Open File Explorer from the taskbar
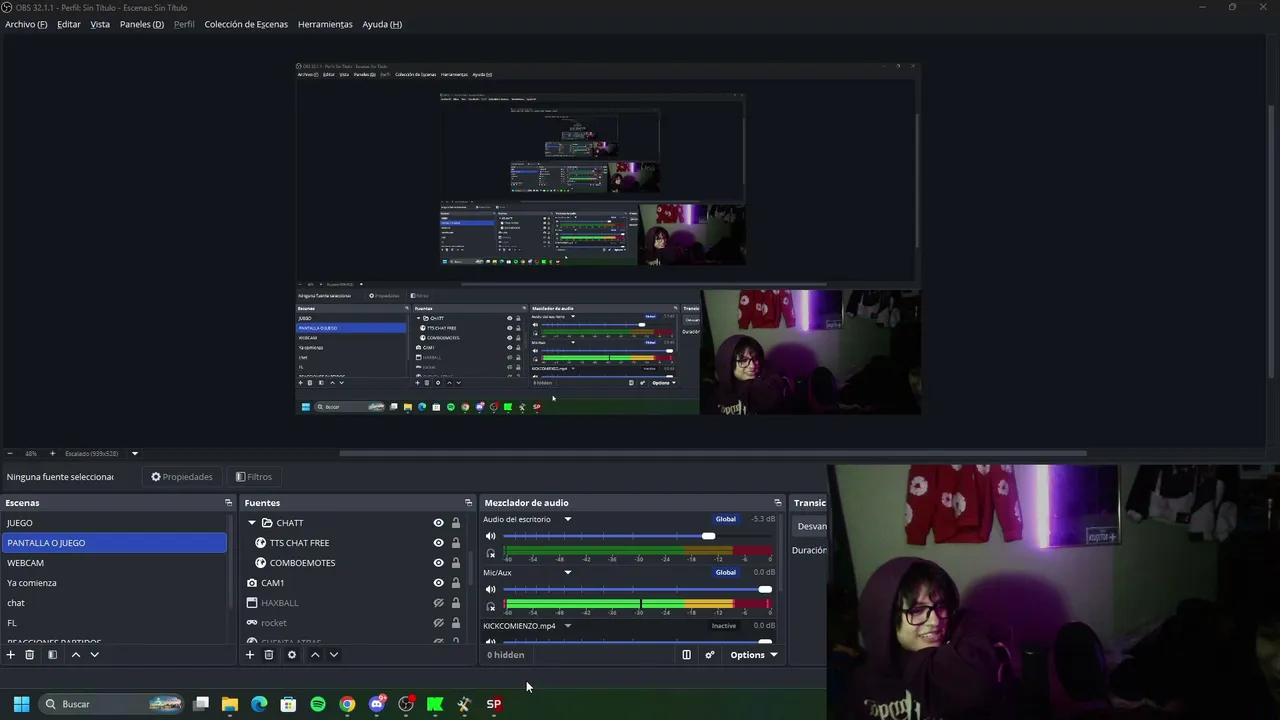The image size is (1280, 720). tap(230, 704)
